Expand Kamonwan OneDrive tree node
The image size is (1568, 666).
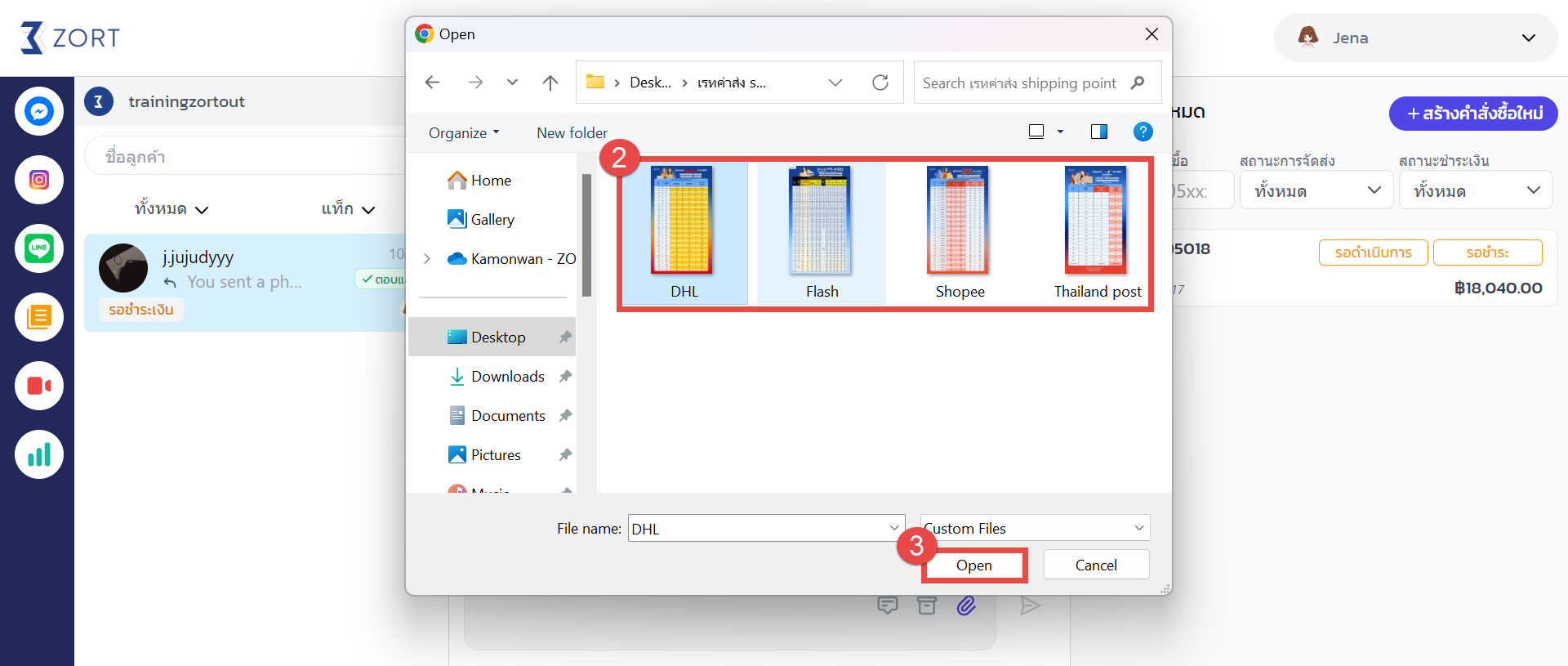coord(427,258)
